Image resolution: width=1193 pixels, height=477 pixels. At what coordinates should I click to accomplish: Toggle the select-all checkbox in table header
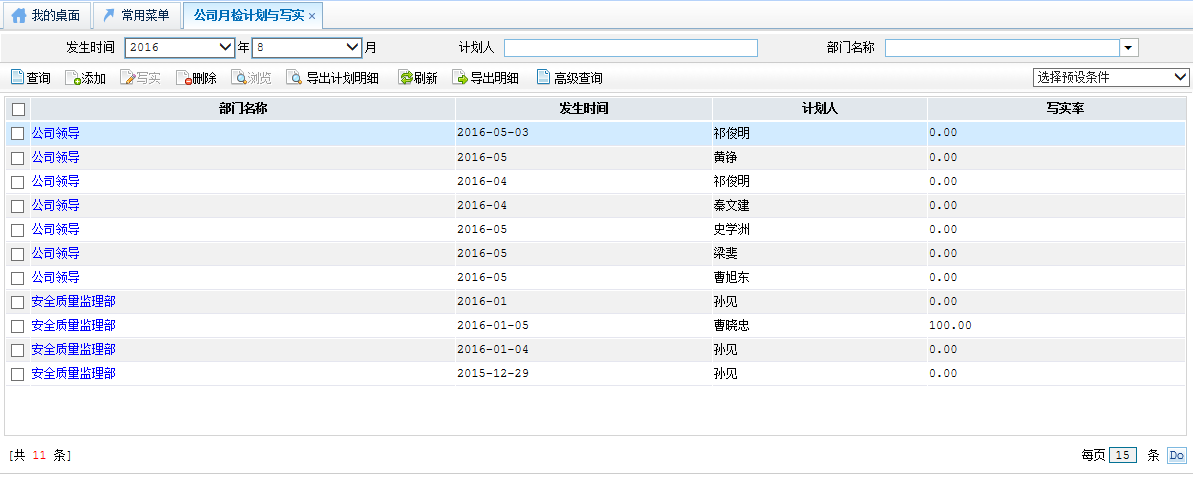coord(18,109)
